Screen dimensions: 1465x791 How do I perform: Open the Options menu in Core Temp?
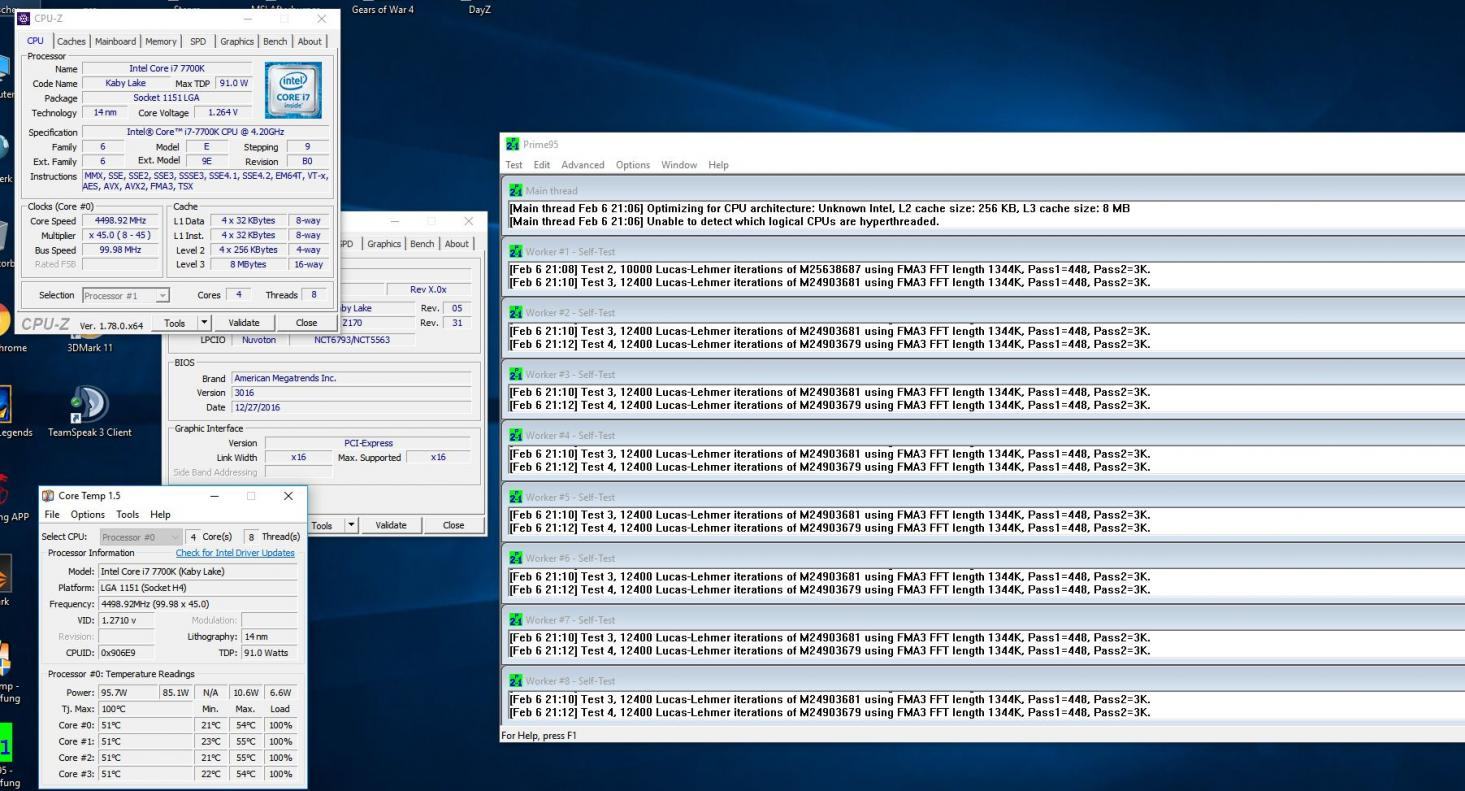click(88, 514)
